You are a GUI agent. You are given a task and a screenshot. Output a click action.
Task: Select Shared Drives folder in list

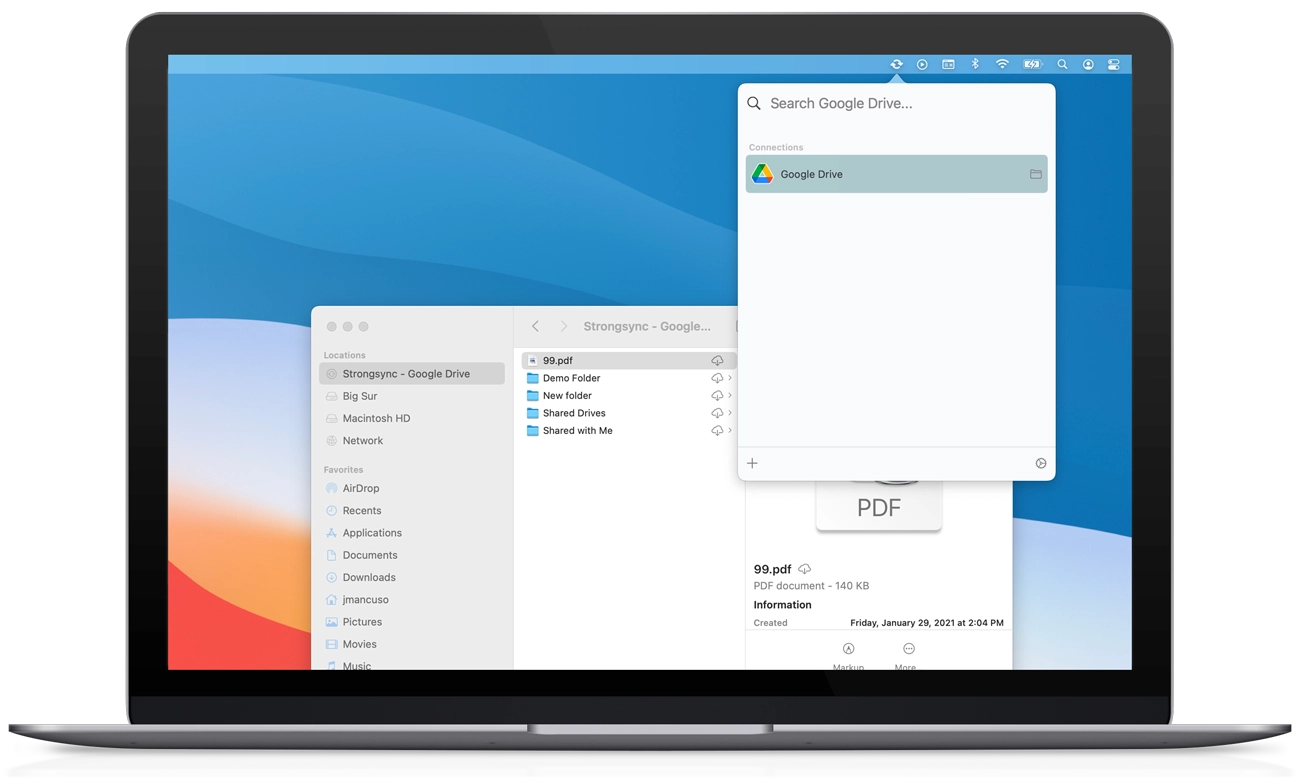pyautogui.click(x=628, y=413)
